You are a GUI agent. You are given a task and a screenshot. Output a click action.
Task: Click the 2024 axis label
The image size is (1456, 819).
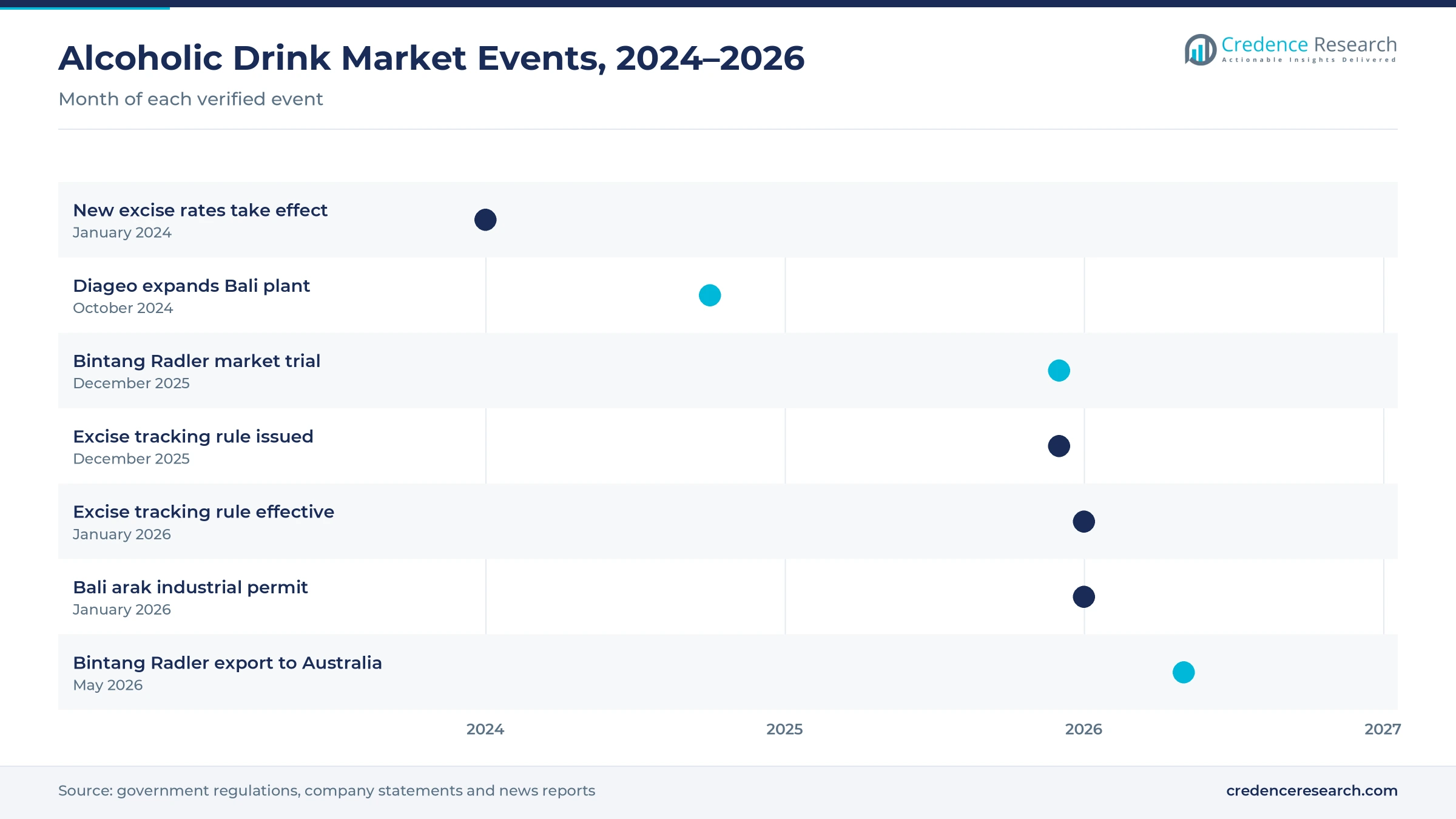coord(485,729)
